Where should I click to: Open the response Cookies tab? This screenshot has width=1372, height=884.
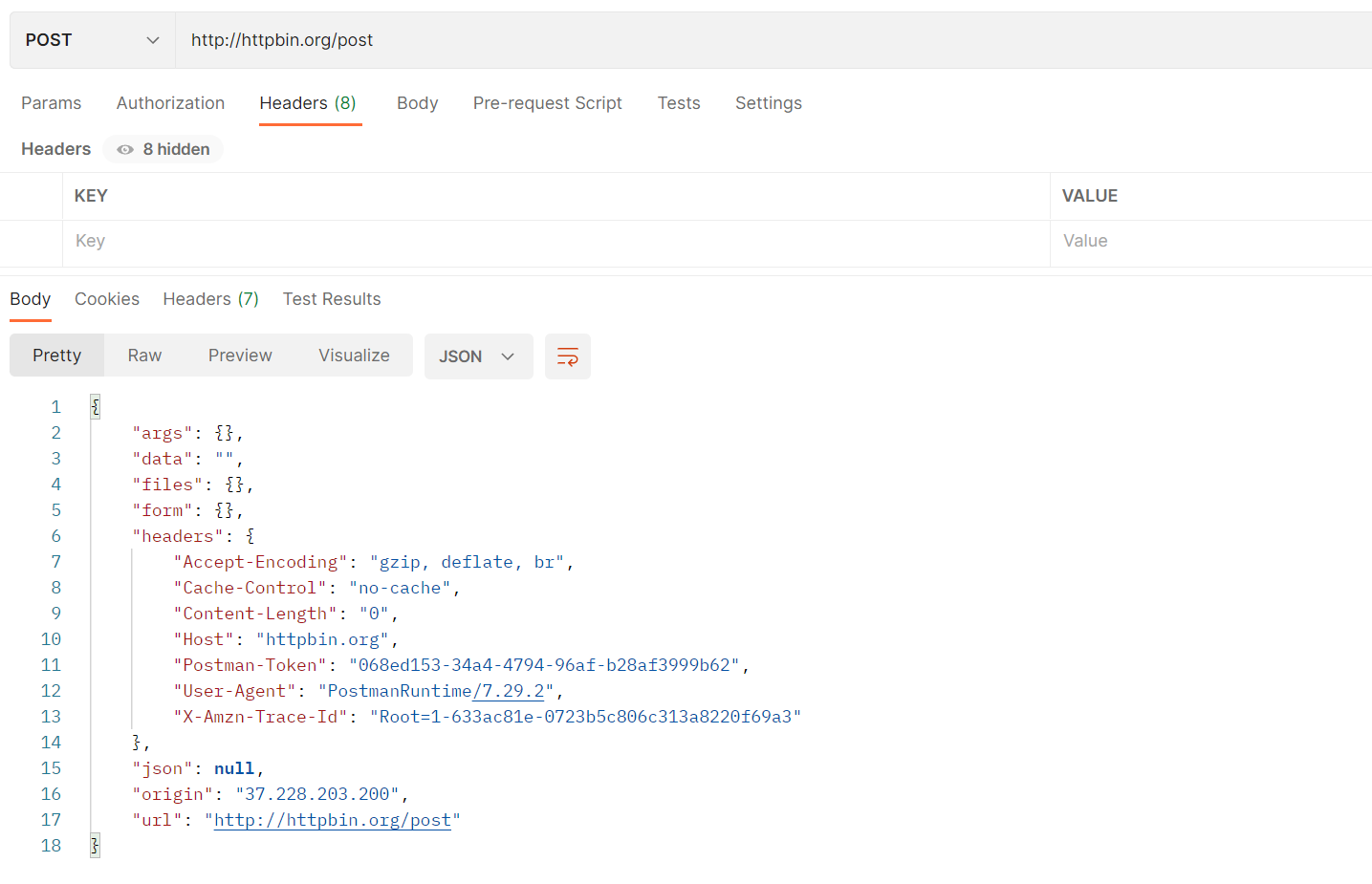point(107,299)
